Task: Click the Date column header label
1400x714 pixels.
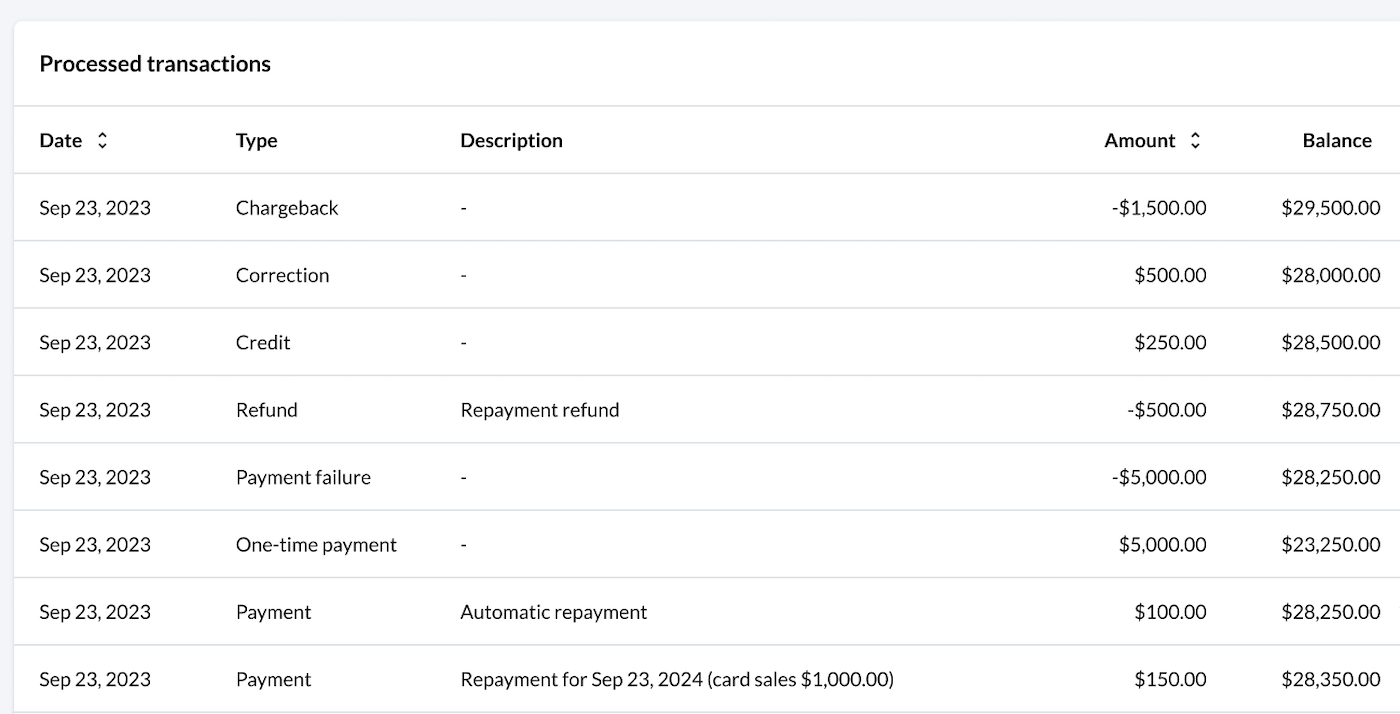Action: [x=61, y=141]
